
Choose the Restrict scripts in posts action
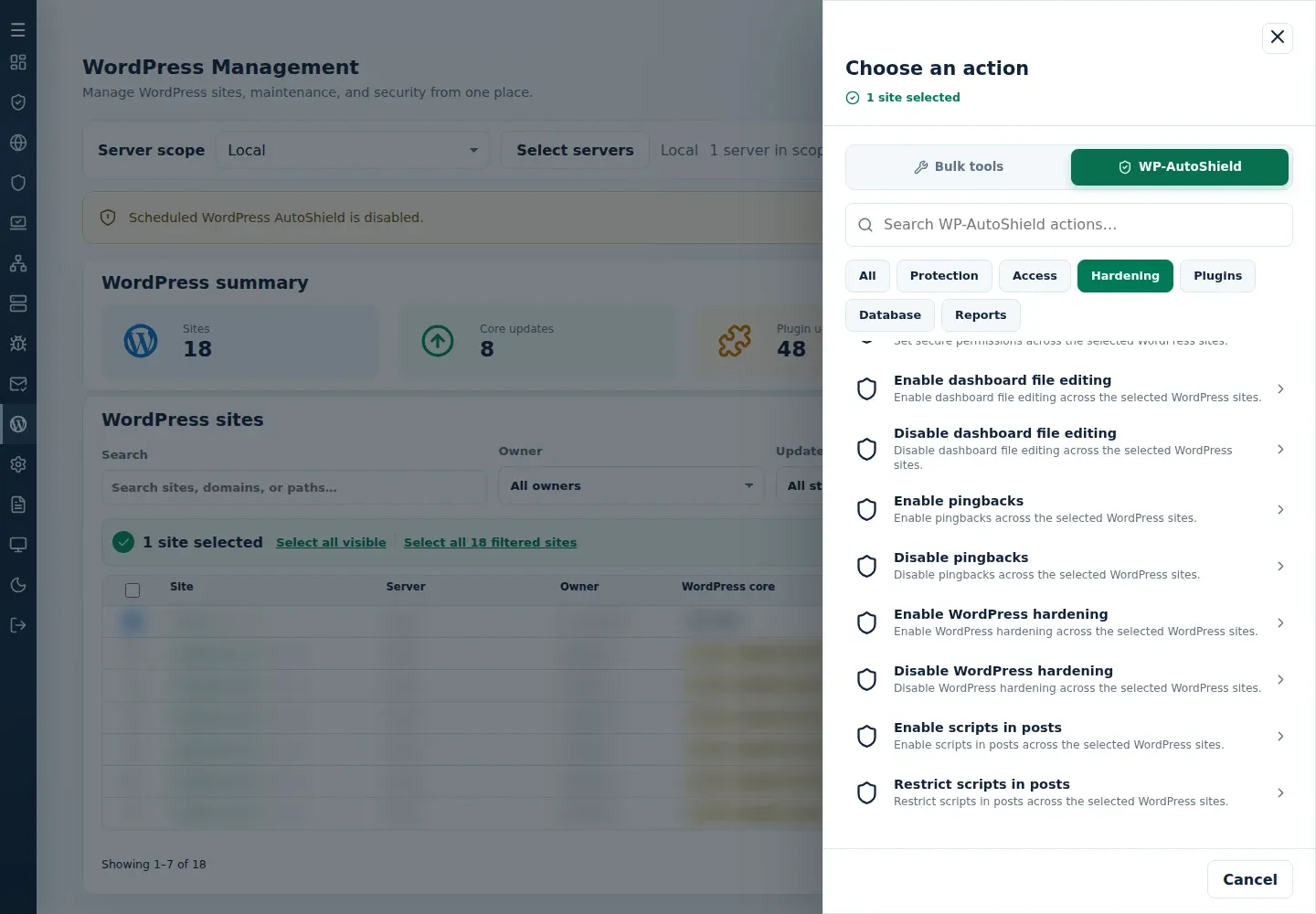click(1069, 793)
